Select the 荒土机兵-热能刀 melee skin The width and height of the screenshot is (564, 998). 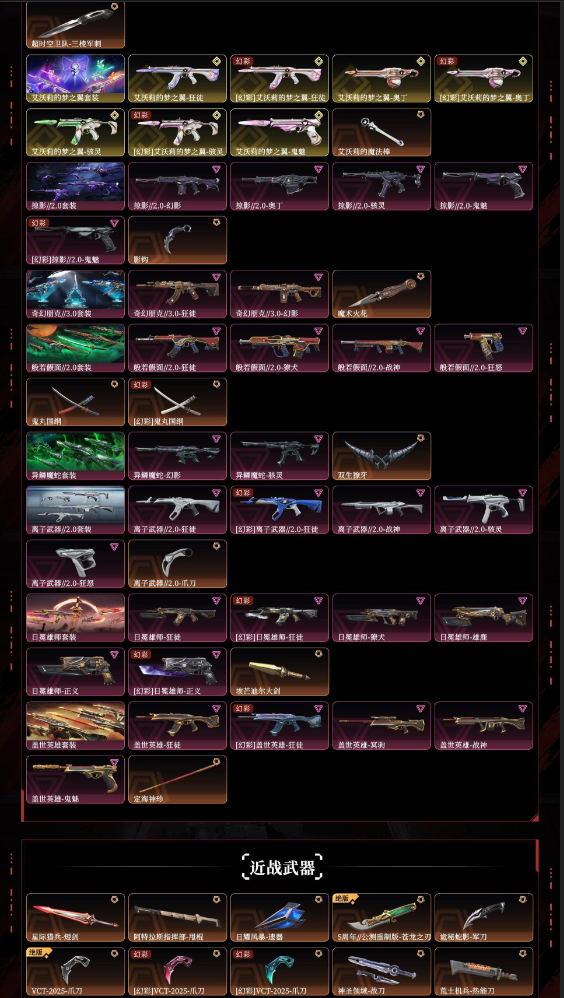483,972
